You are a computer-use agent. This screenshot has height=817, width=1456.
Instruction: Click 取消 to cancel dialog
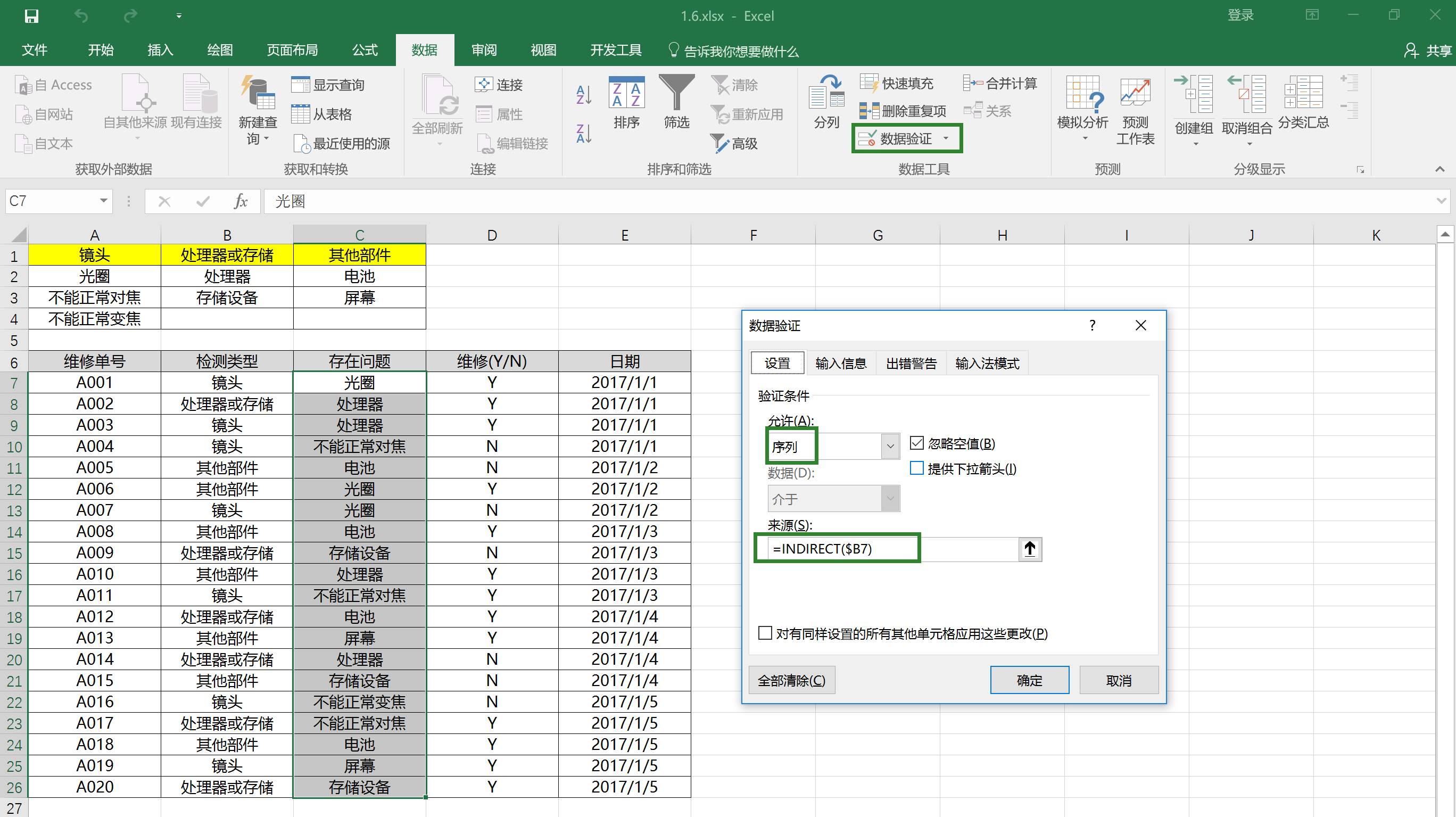[1119, 680]
